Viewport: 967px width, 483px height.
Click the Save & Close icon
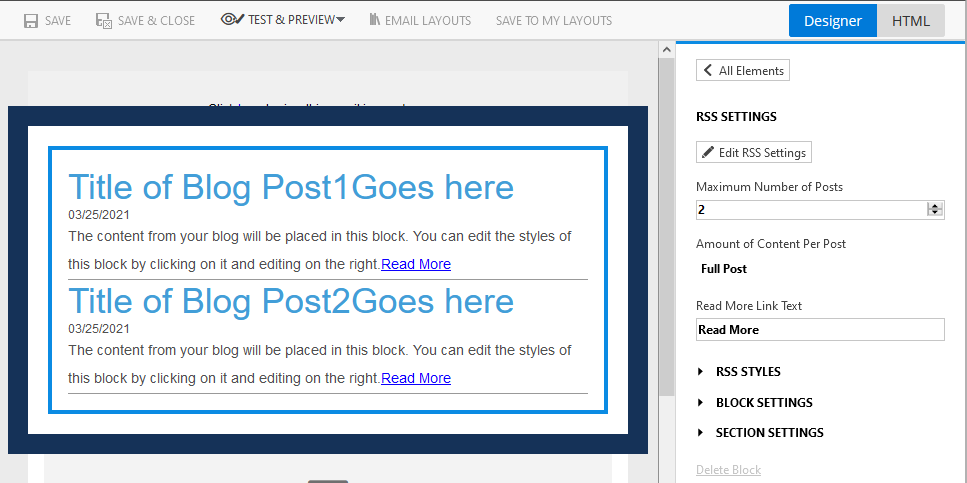coord(104,21)
